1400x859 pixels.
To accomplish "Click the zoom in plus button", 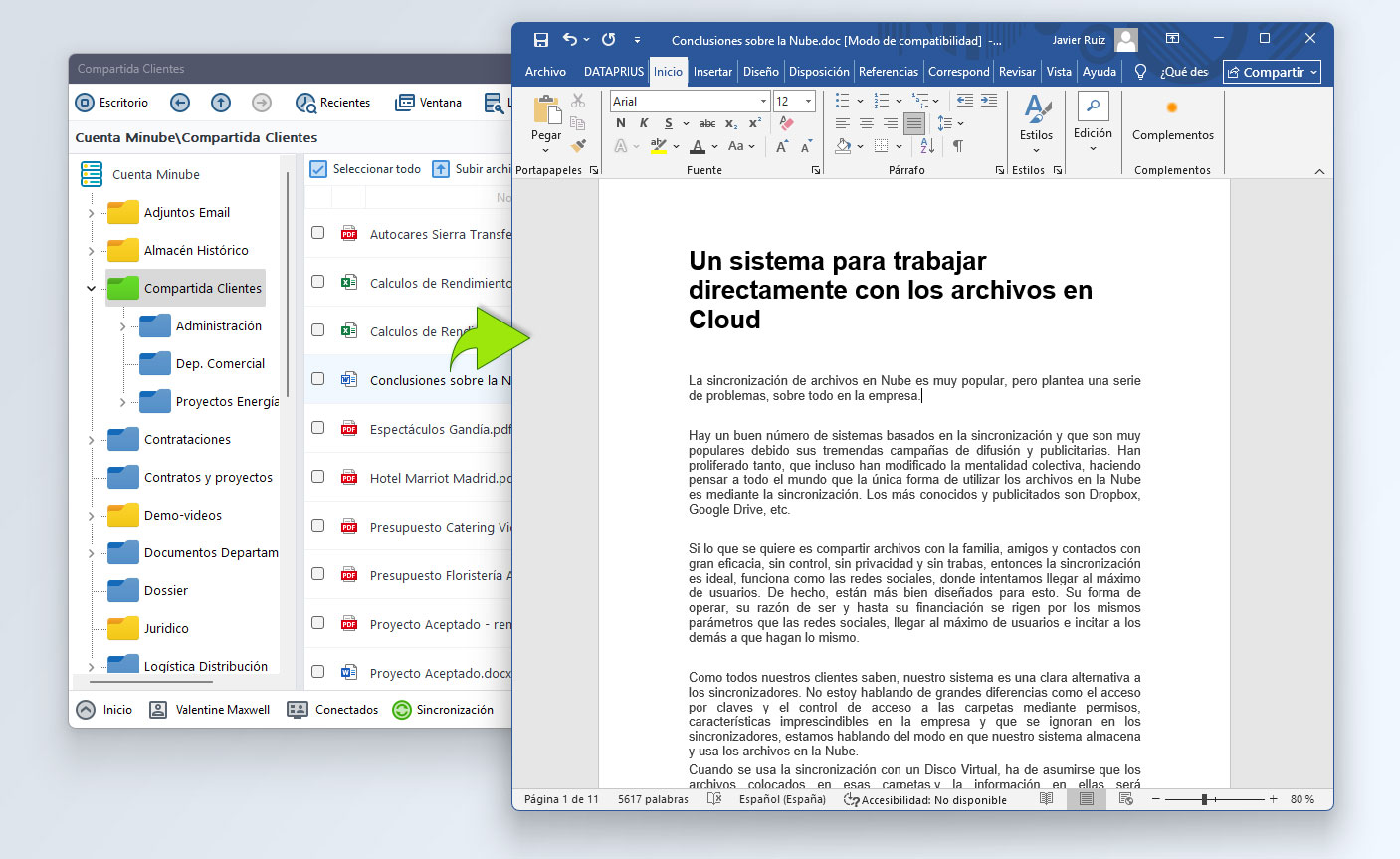I will [1273, 799].
